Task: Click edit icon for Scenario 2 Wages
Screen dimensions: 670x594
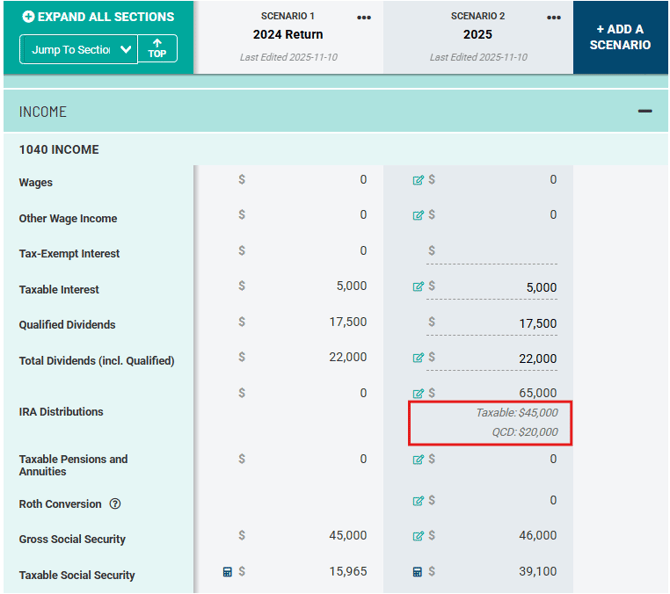Action: [418, 181]
